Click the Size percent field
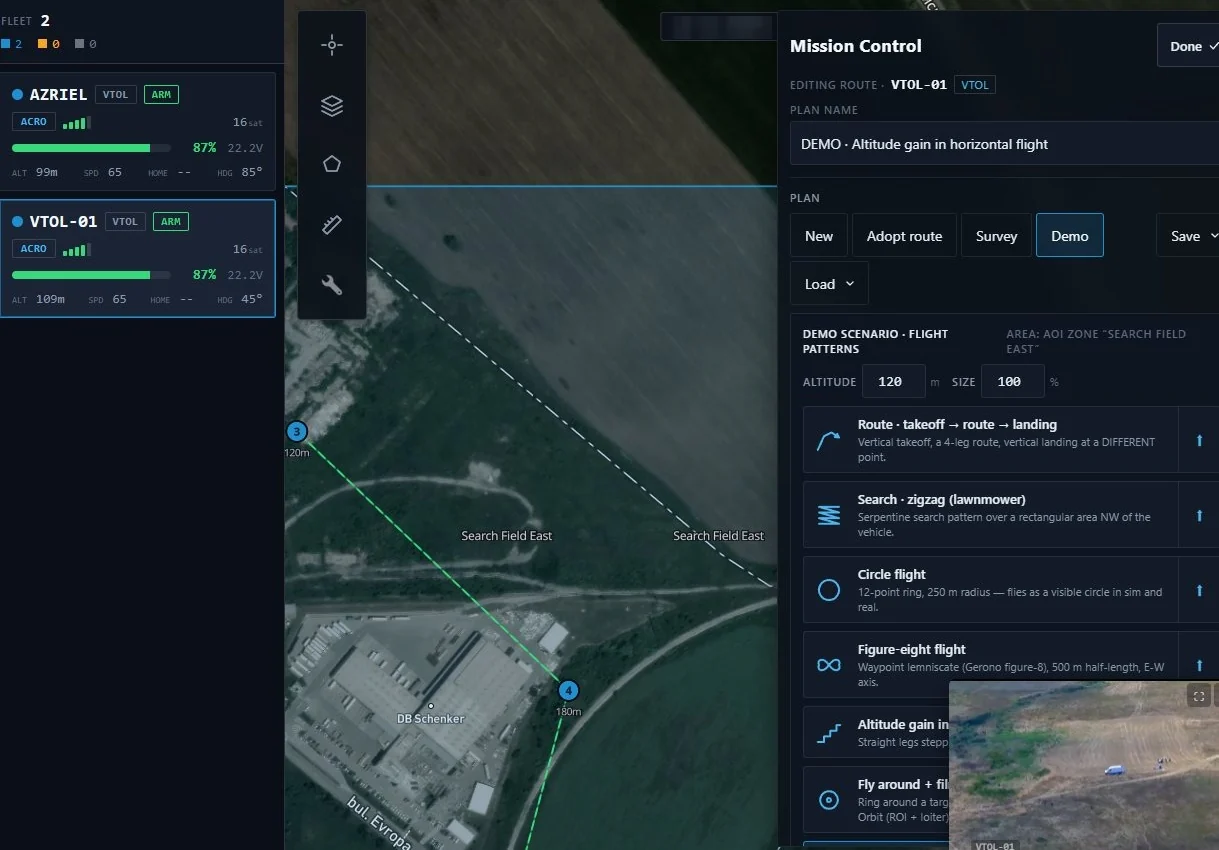This screenshot has height=850, width=1219. click(x=1013, y=381)
